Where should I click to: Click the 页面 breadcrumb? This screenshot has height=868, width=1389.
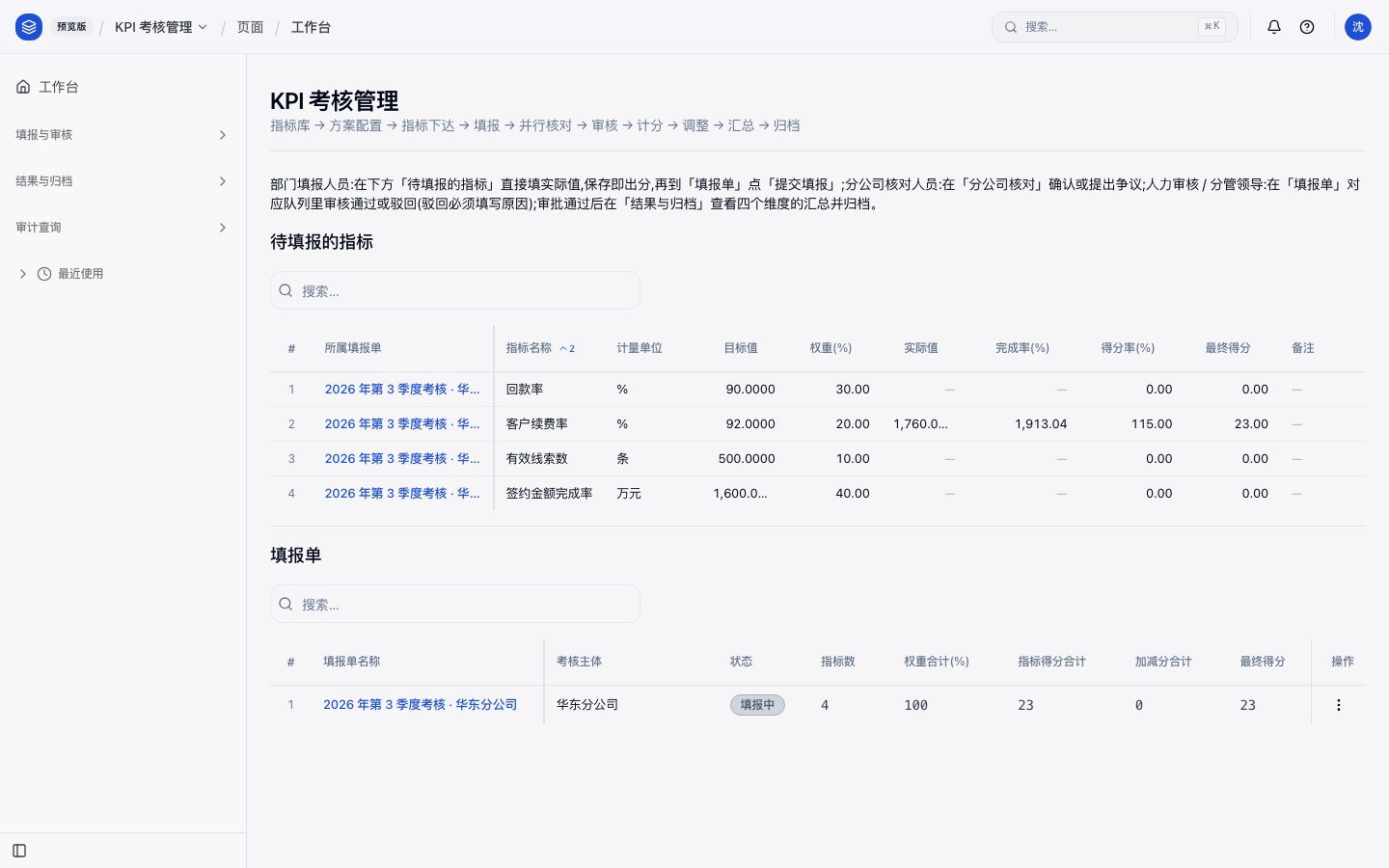(250, 27)
